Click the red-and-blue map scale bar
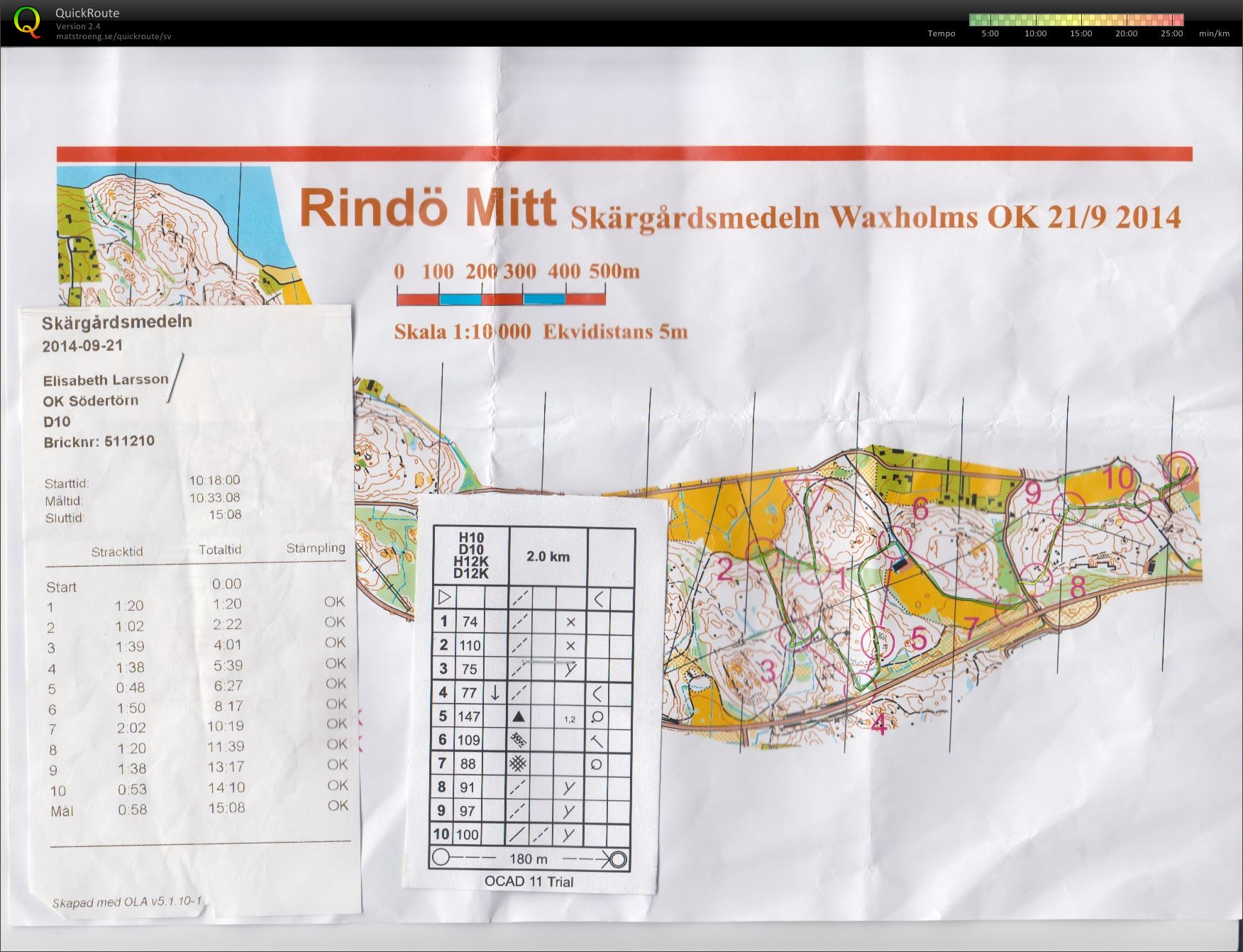This screenshot has width=1243, height=952. point(501,298)
